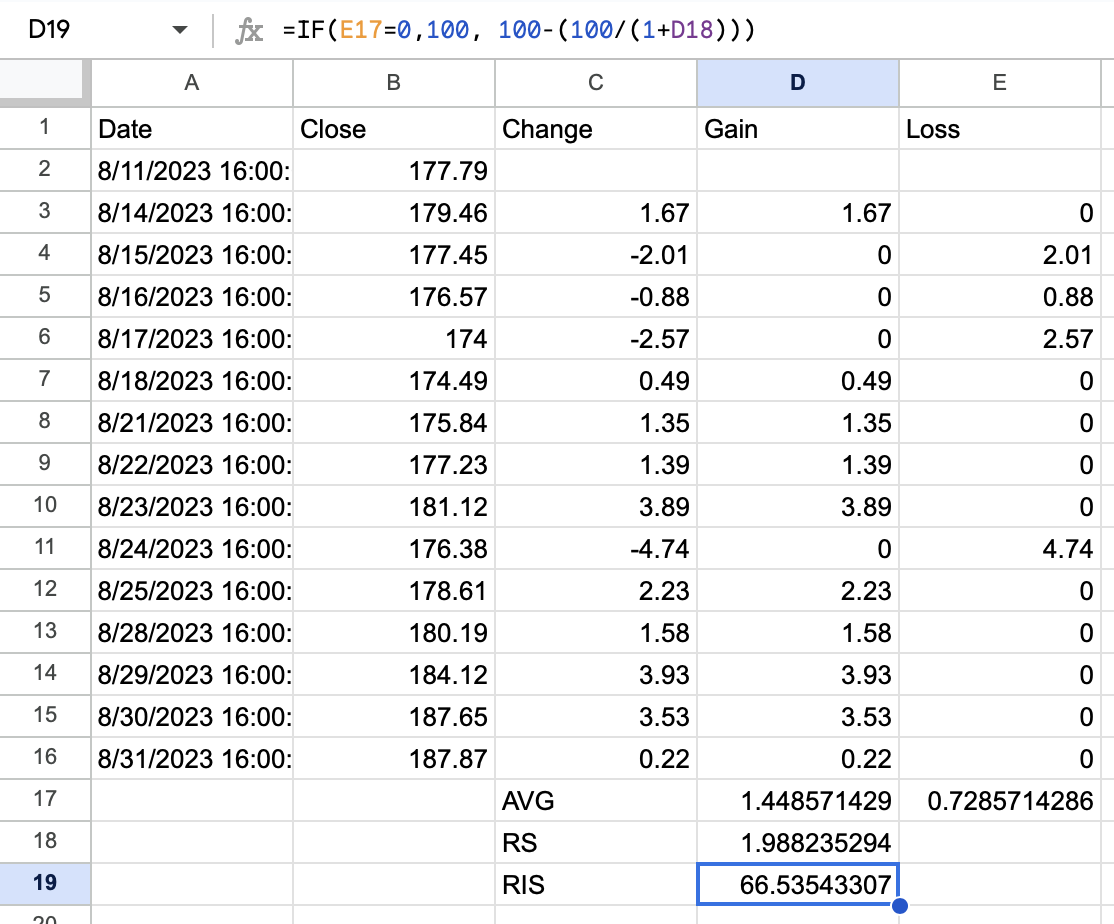Click the Close value 187.65

click(x=394, y=717)
